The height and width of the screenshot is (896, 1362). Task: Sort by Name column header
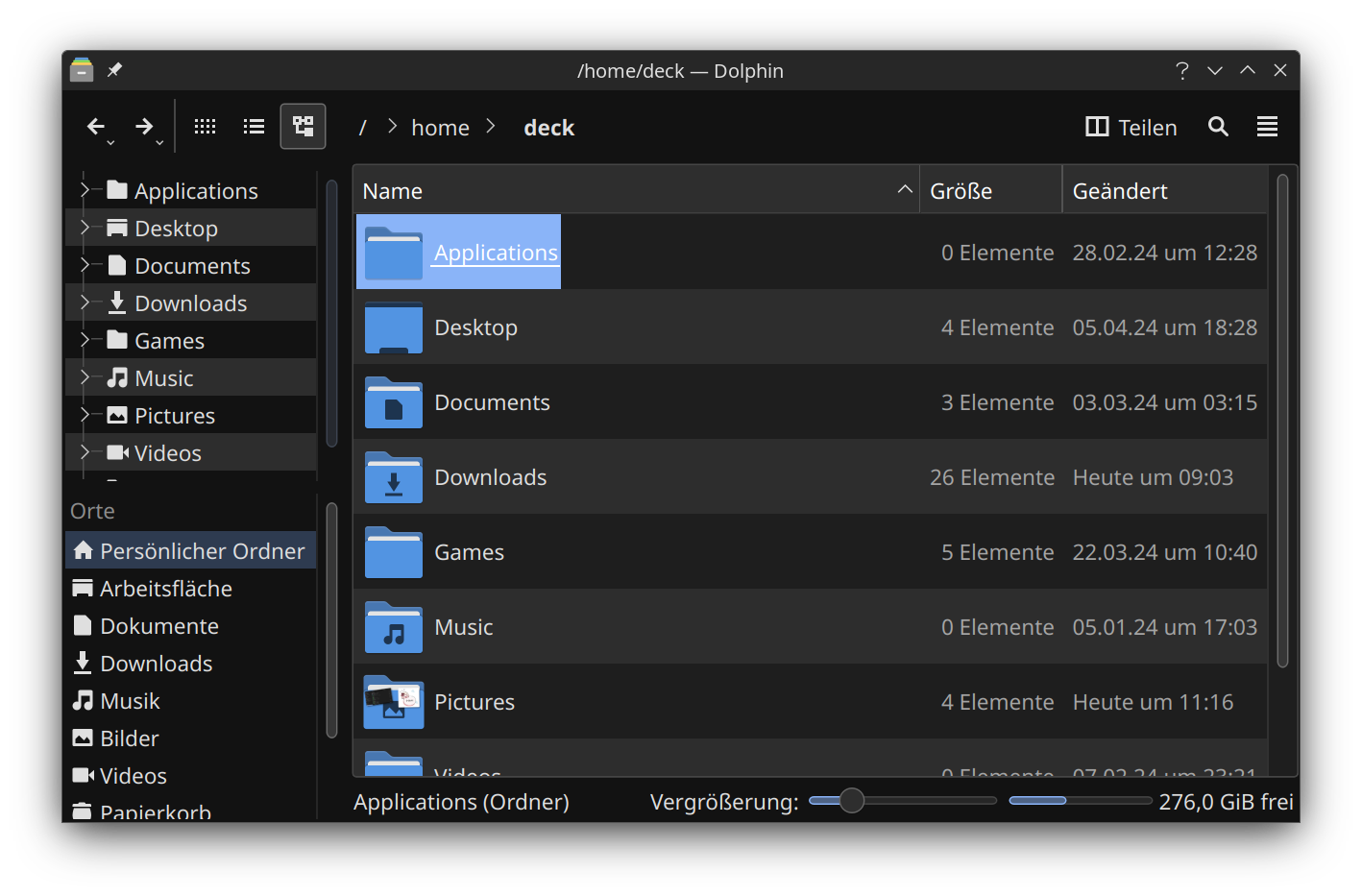(x=636, y=190)
